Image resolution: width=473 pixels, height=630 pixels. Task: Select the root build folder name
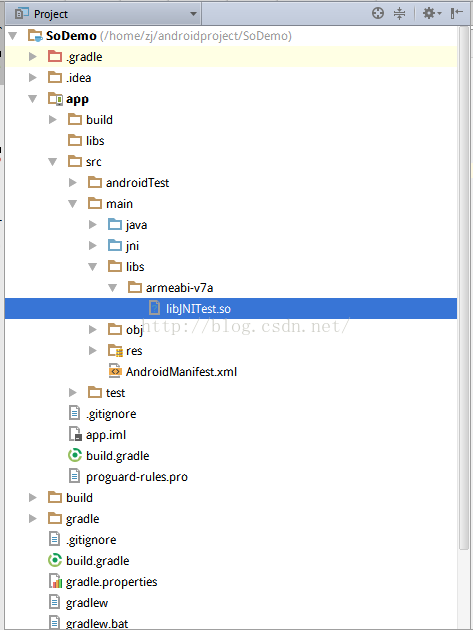(79, 498)
